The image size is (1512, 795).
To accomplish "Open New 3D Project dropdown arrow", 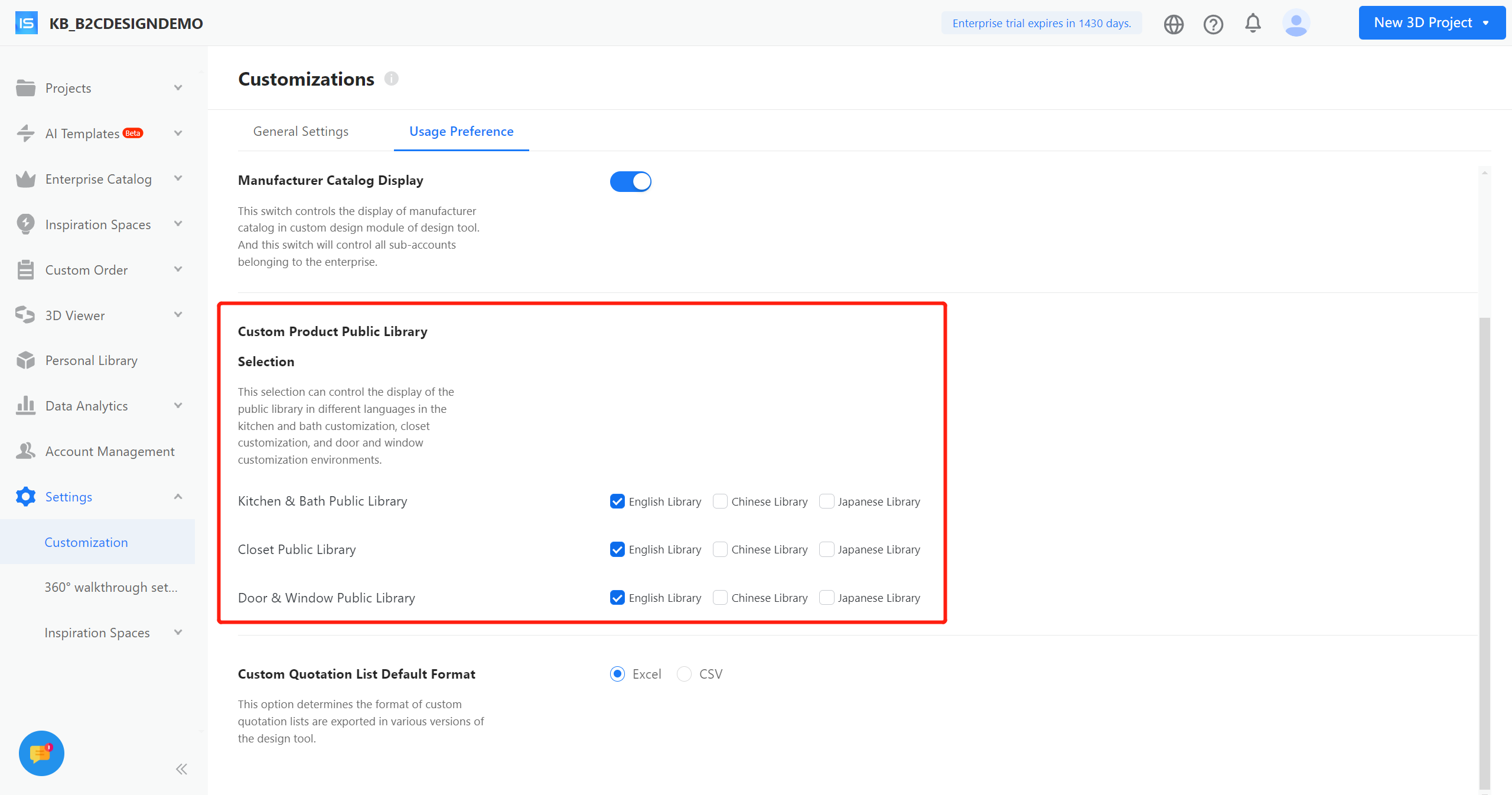I will click(x=1485, y=23).
